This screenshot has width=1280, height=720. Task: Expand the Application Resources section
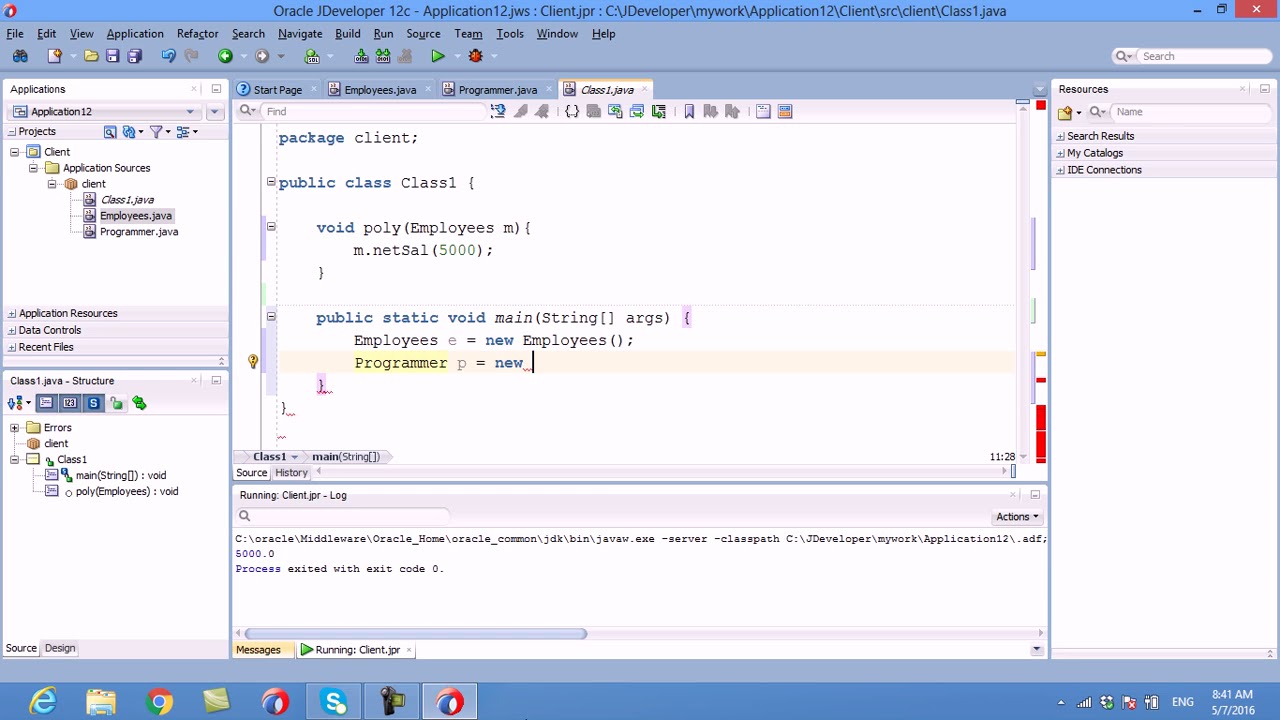click(12, 313)
